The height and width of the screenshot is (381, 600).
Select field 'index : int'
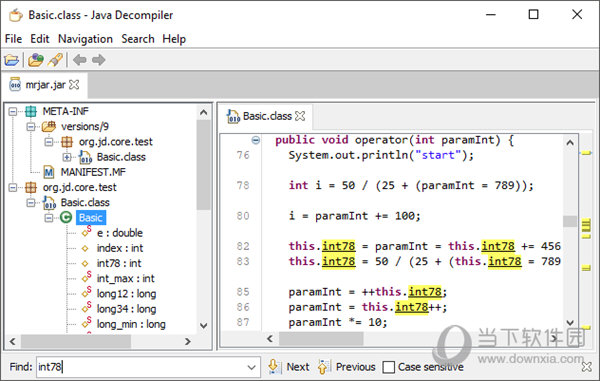120,248
